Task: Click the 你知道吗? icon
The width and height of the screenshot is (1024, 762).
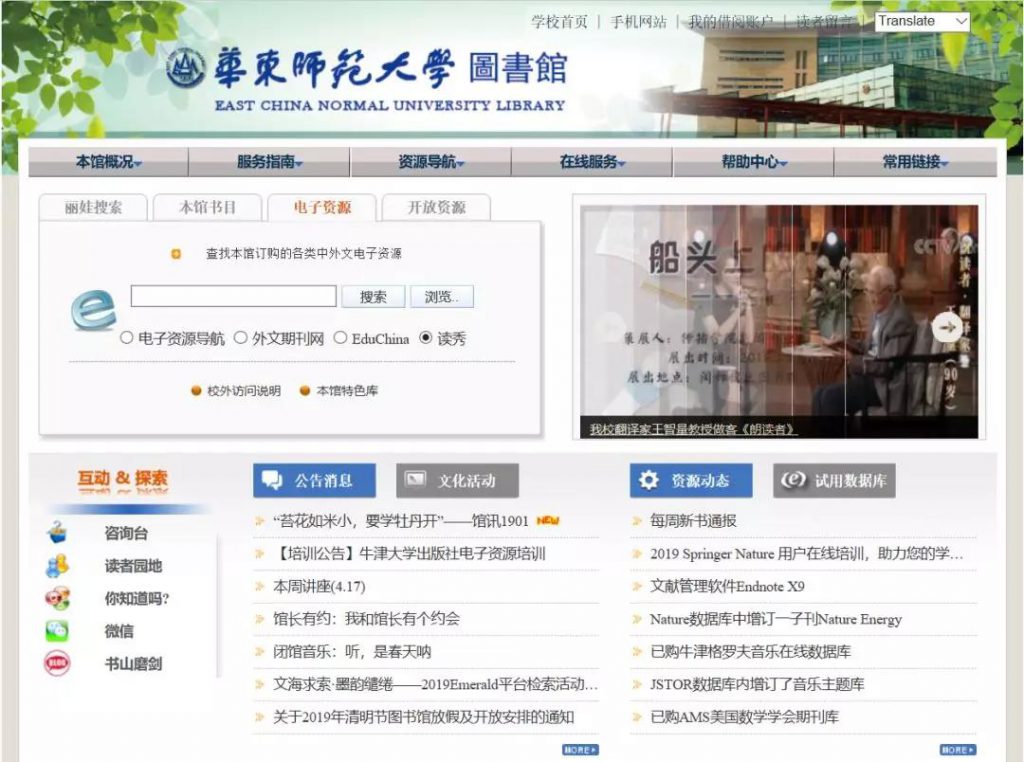Action: coord(57,598)
